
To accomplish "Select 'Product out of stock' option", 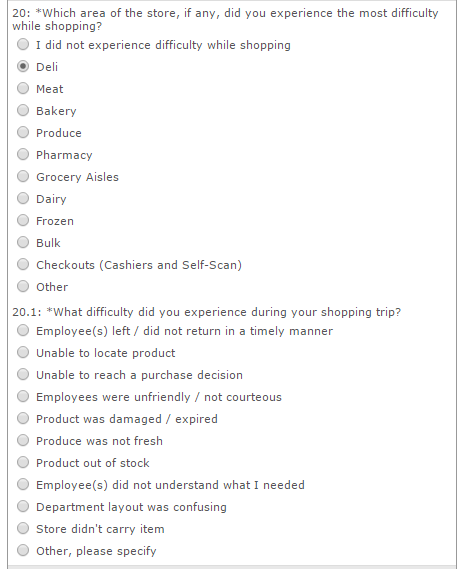I will (23, 462).
